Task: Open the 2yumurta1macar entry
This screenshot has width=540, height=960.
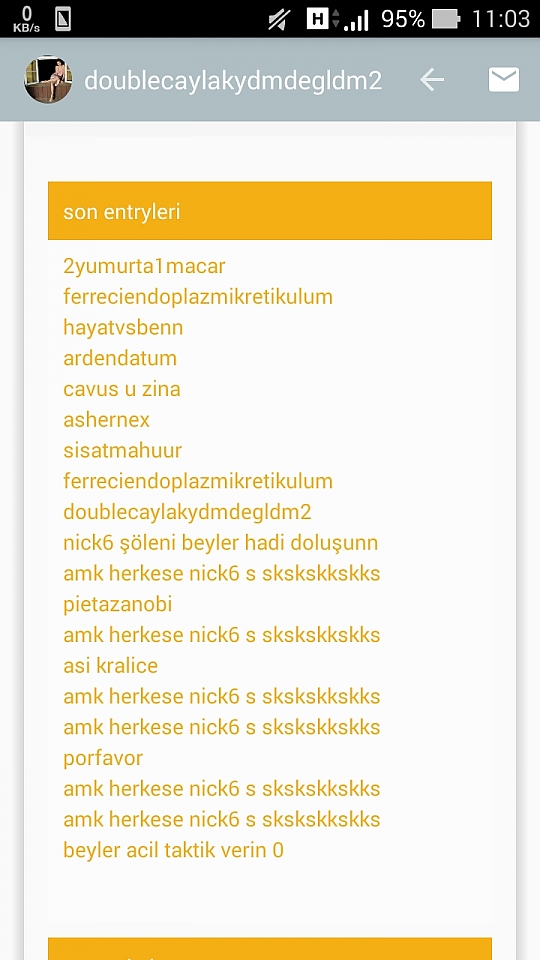Action: click(144, 266)
